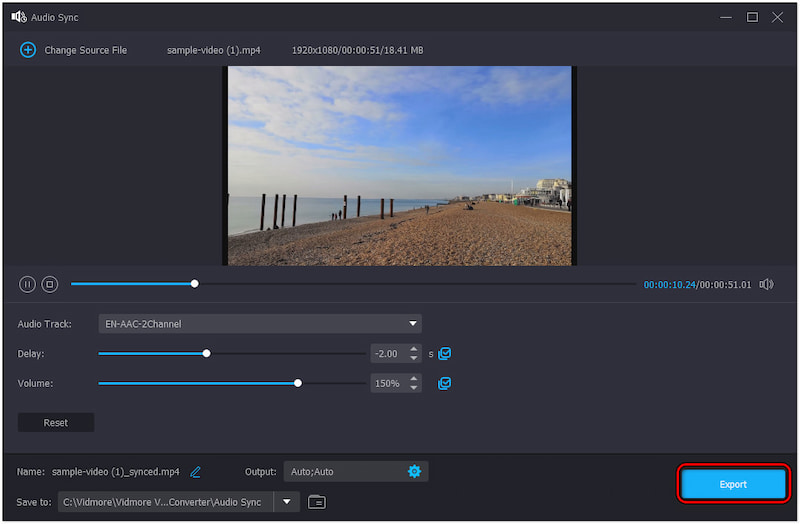
Task: Open the save folder icon
Action: (x=317, y=502)
